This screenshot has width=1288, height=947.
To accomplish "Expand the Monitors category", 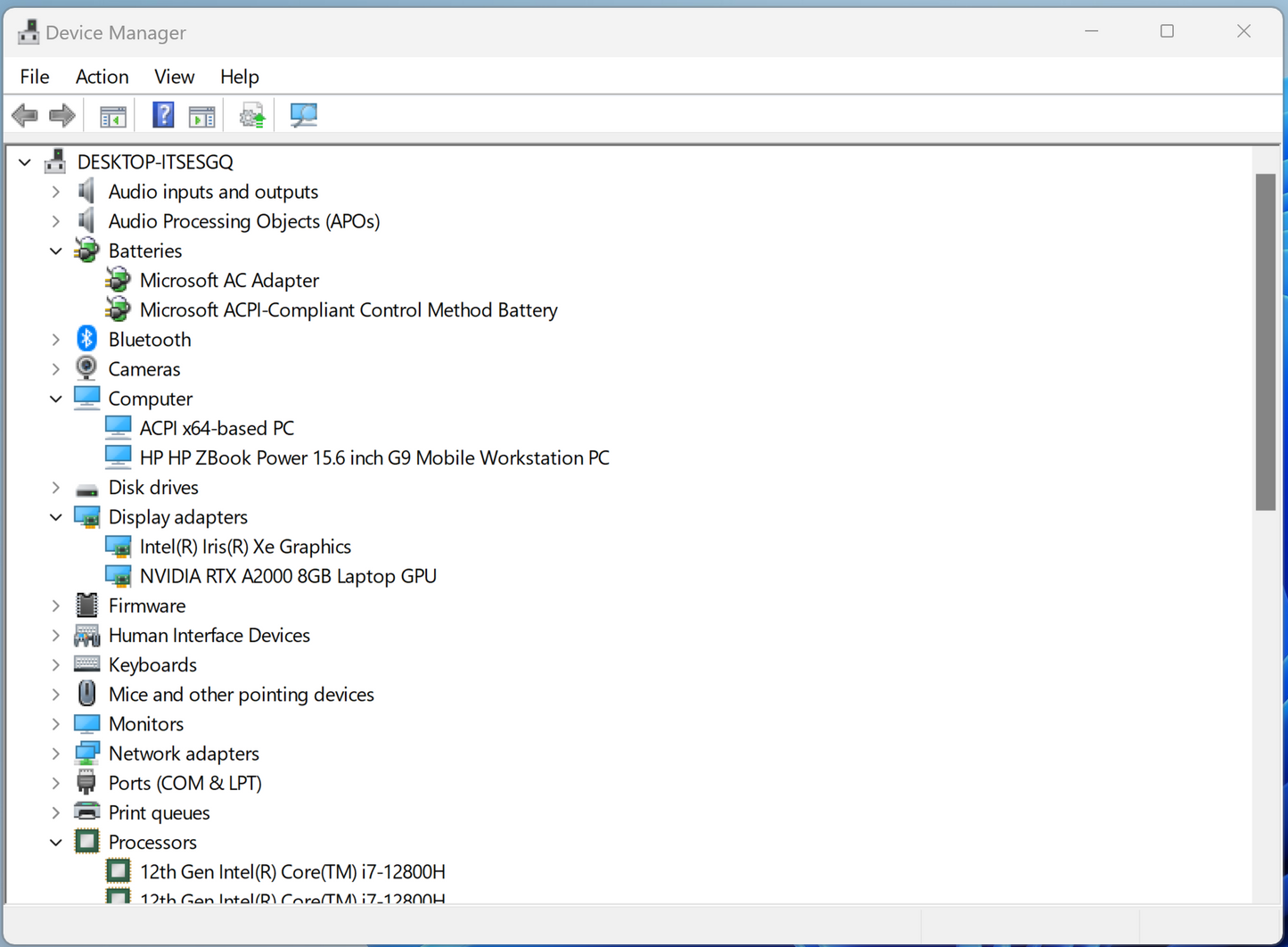I will pyautogui.click(x=56, y=724).
